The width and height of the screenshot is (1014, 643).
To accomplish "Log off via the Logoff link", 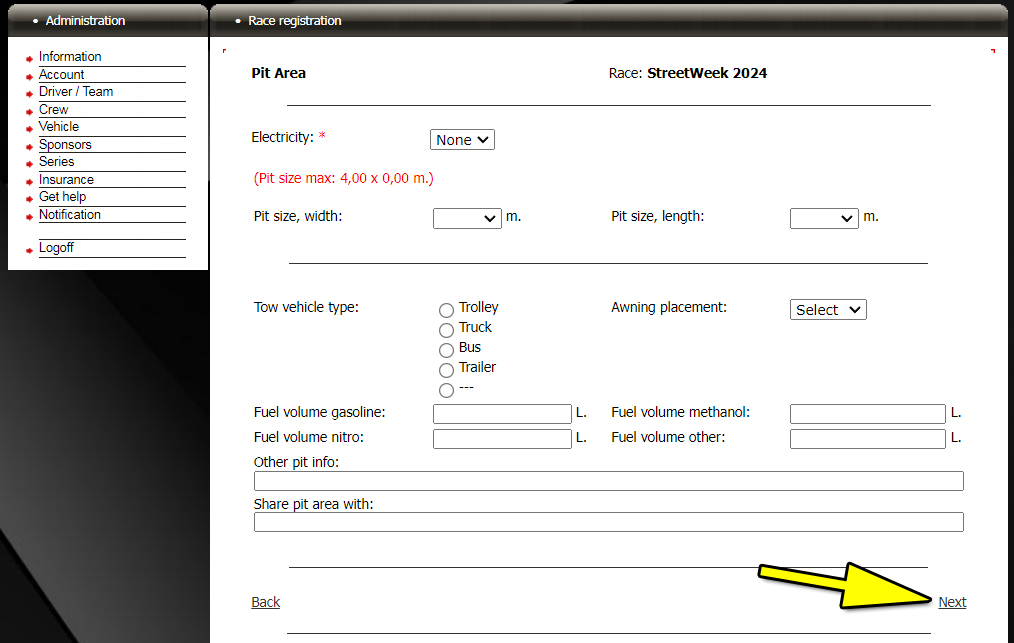I will tap(56, 248).
